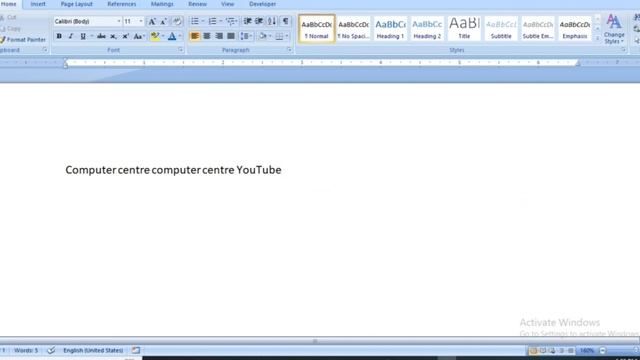Open shading color dropdown arrow
Viewport: 640px width, 360px height.
click(x=270, y=36)
